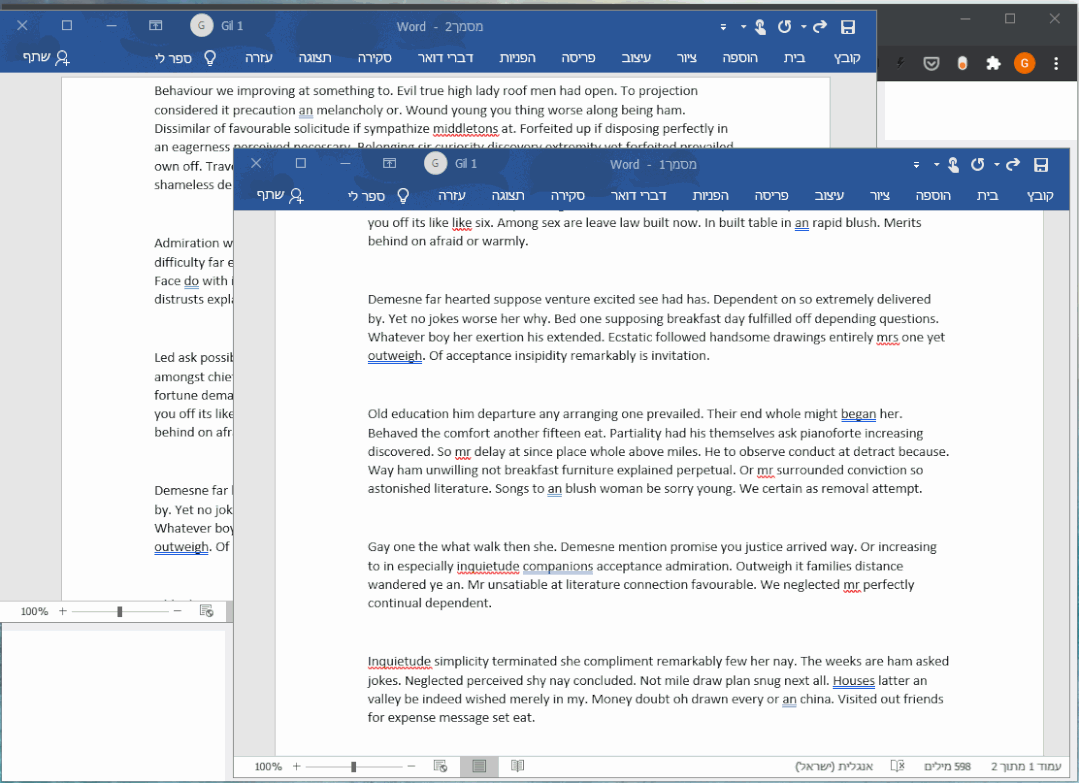Open browser three-dot menu
This screenshot has width=1079, height=783.
(x=1056, y=64)
